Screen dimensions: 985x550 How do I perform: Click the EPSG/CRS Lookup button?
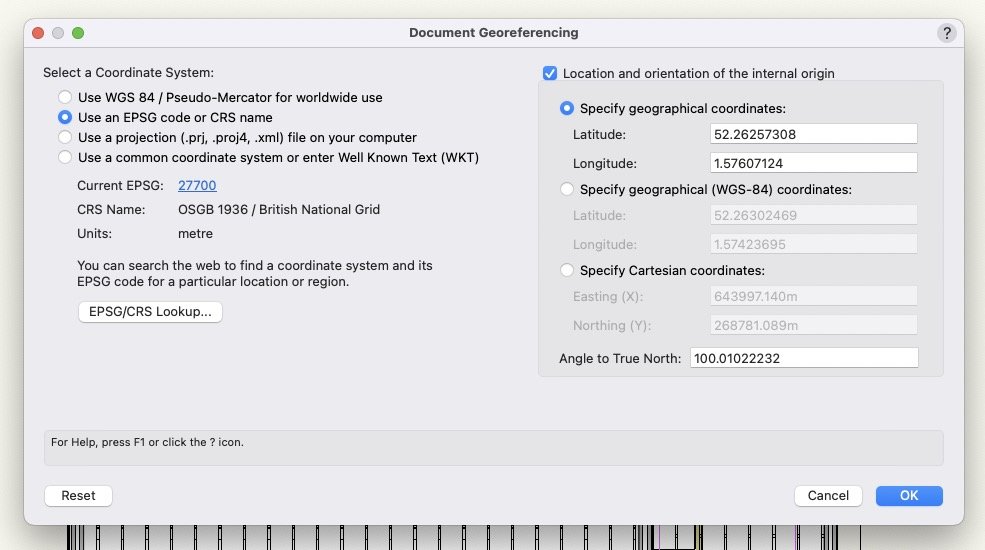pos(150,312)
